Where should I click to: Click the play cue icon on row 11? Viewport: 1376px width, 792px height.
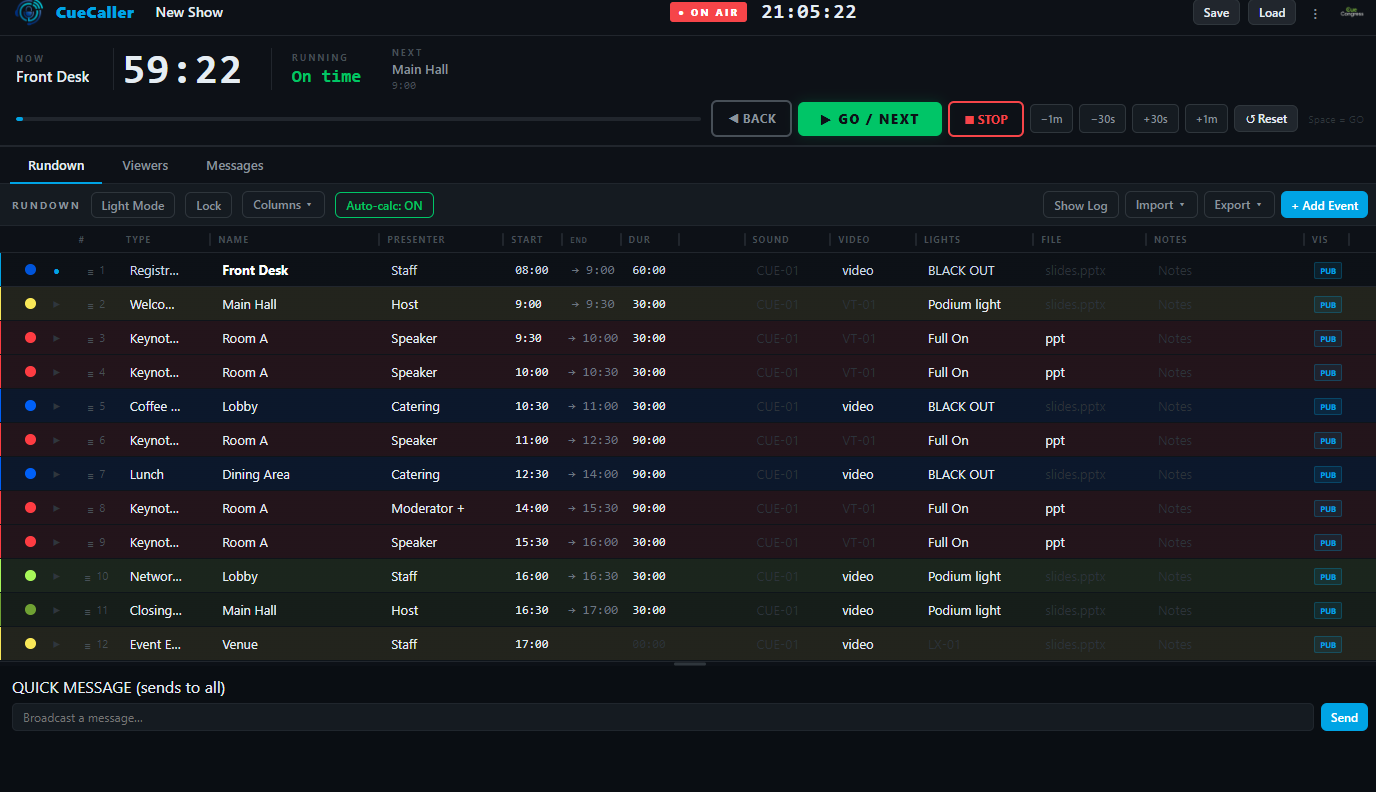[x=56, y=610]
